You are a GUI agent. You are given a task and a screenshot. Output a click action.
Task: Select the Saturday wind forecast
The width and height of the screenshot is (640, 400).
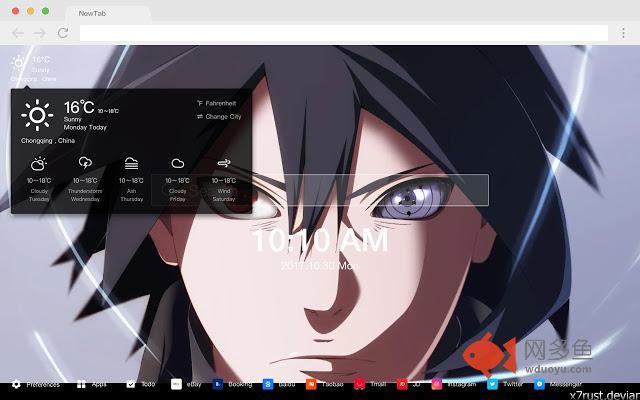tap(224, 178)
